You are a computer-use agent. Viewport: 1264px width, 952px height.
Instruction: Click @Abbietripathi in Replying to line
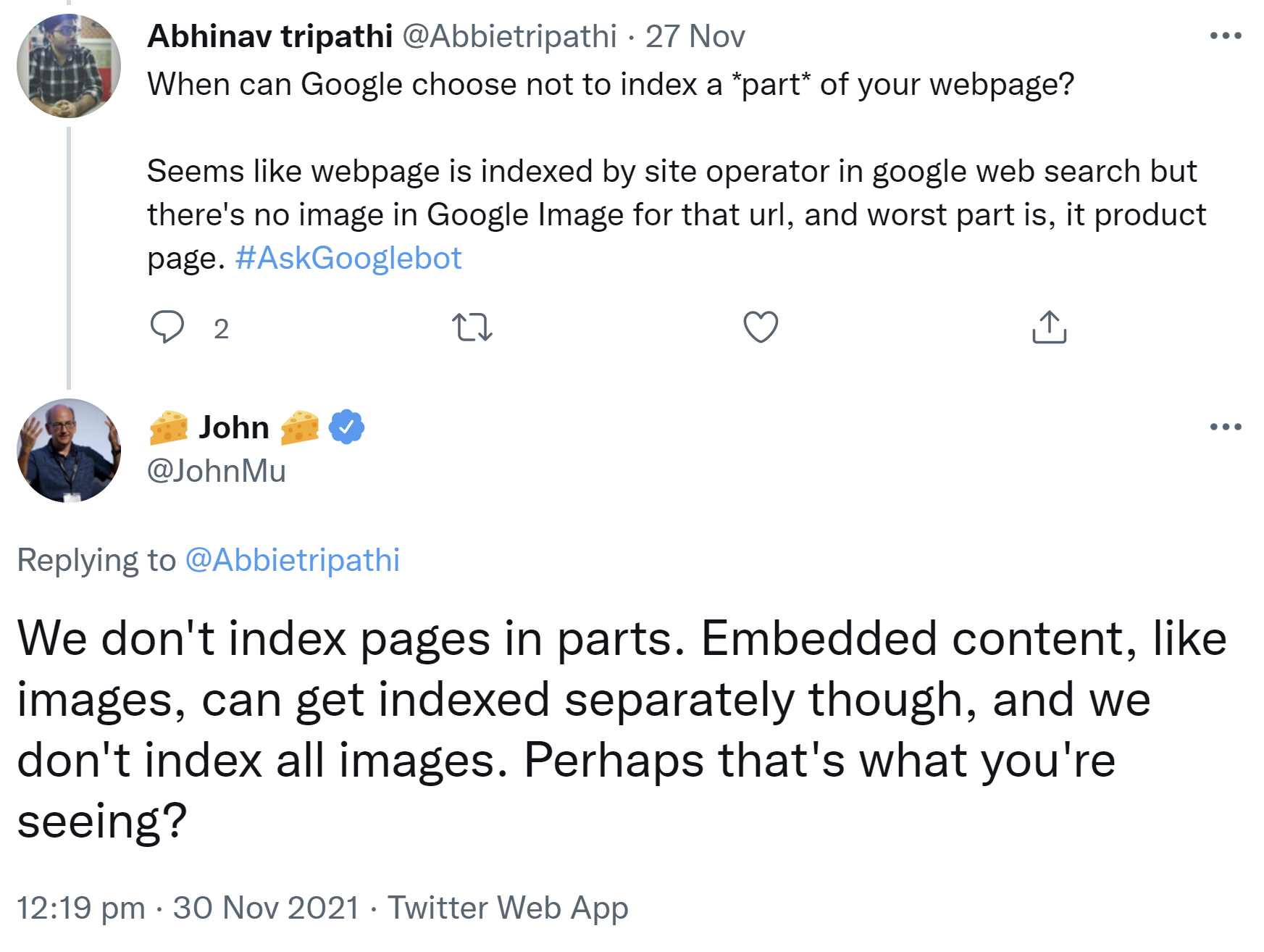pos(293,560)
